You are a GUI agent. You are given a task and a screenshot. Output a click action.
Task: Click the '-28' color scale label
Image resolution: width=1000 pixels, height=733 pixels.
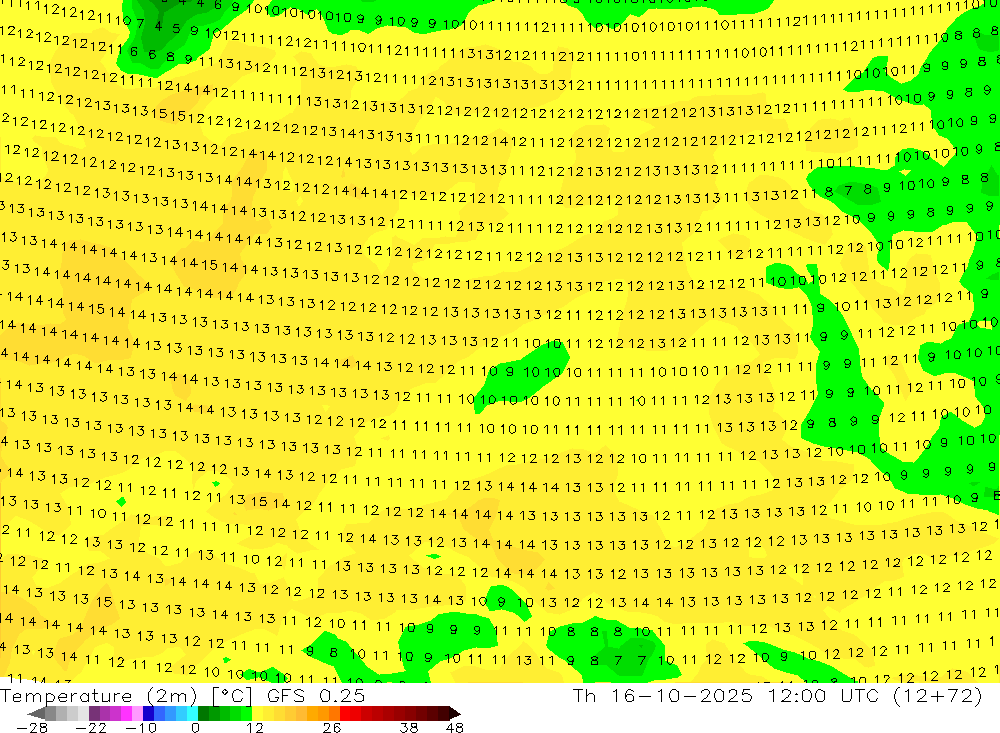click(32, 727)
